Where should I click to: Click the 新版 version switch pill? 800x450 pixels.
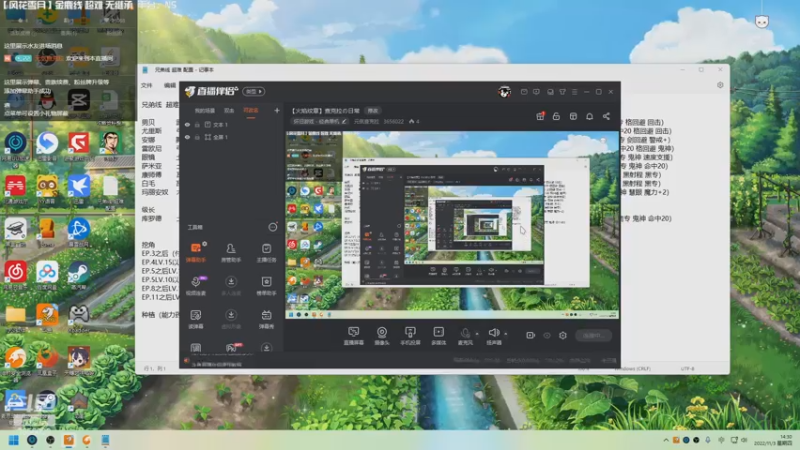(254, 91)
